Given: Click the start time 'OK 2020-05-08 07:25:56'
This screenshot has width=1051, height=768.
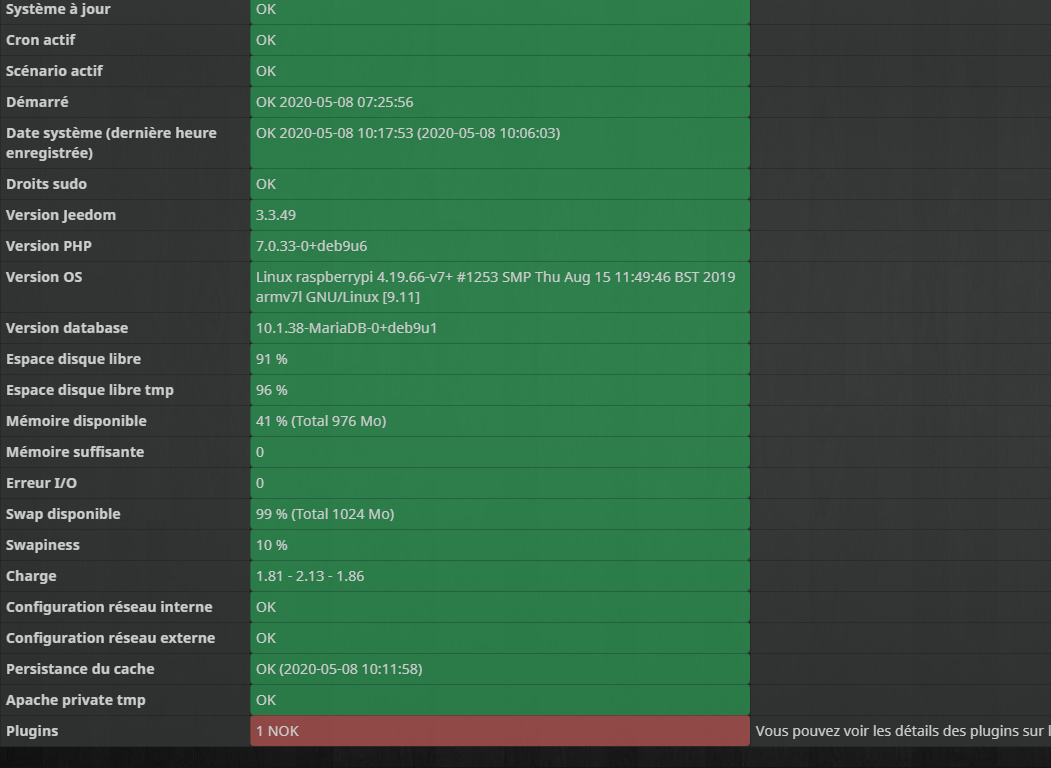Looking at the screenshot, I should (x=334, y=102).
